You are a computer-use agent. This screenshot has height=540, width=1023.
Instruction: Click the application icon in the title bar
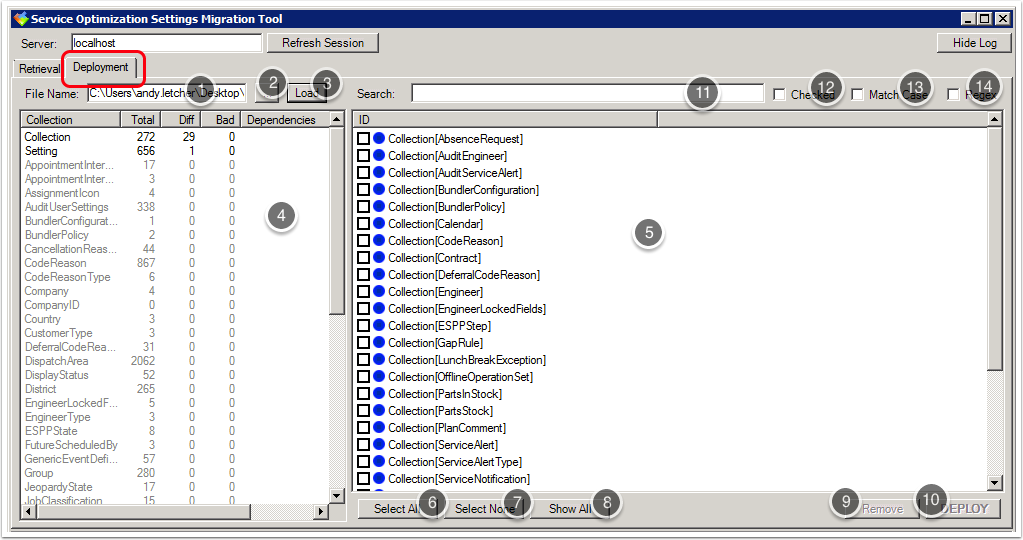19,19
